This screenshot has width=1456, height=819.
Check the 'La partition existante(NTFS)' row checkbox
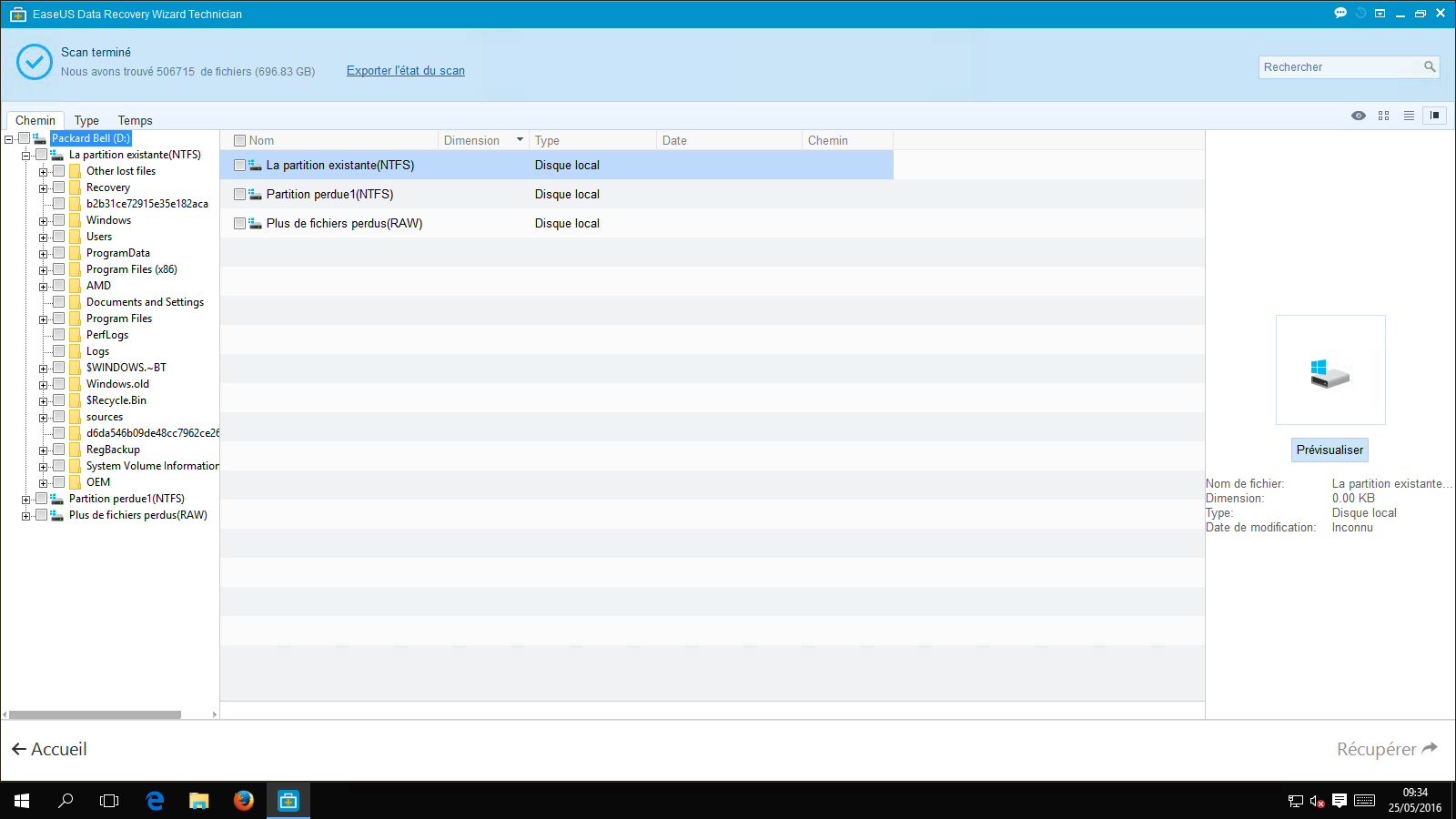pos(240,166)
